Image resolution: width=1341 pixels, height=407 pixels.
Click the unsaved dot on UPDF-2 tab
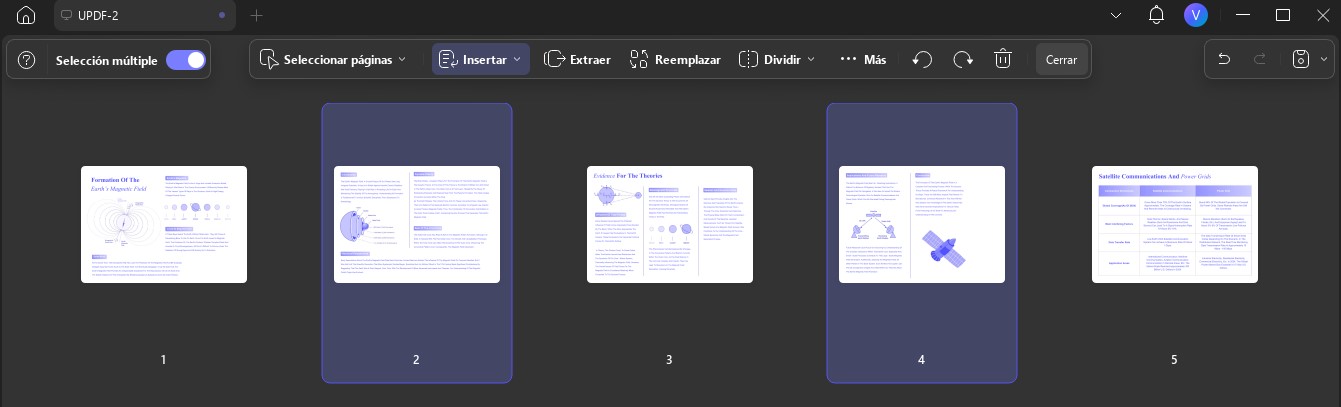pos(221,15)
